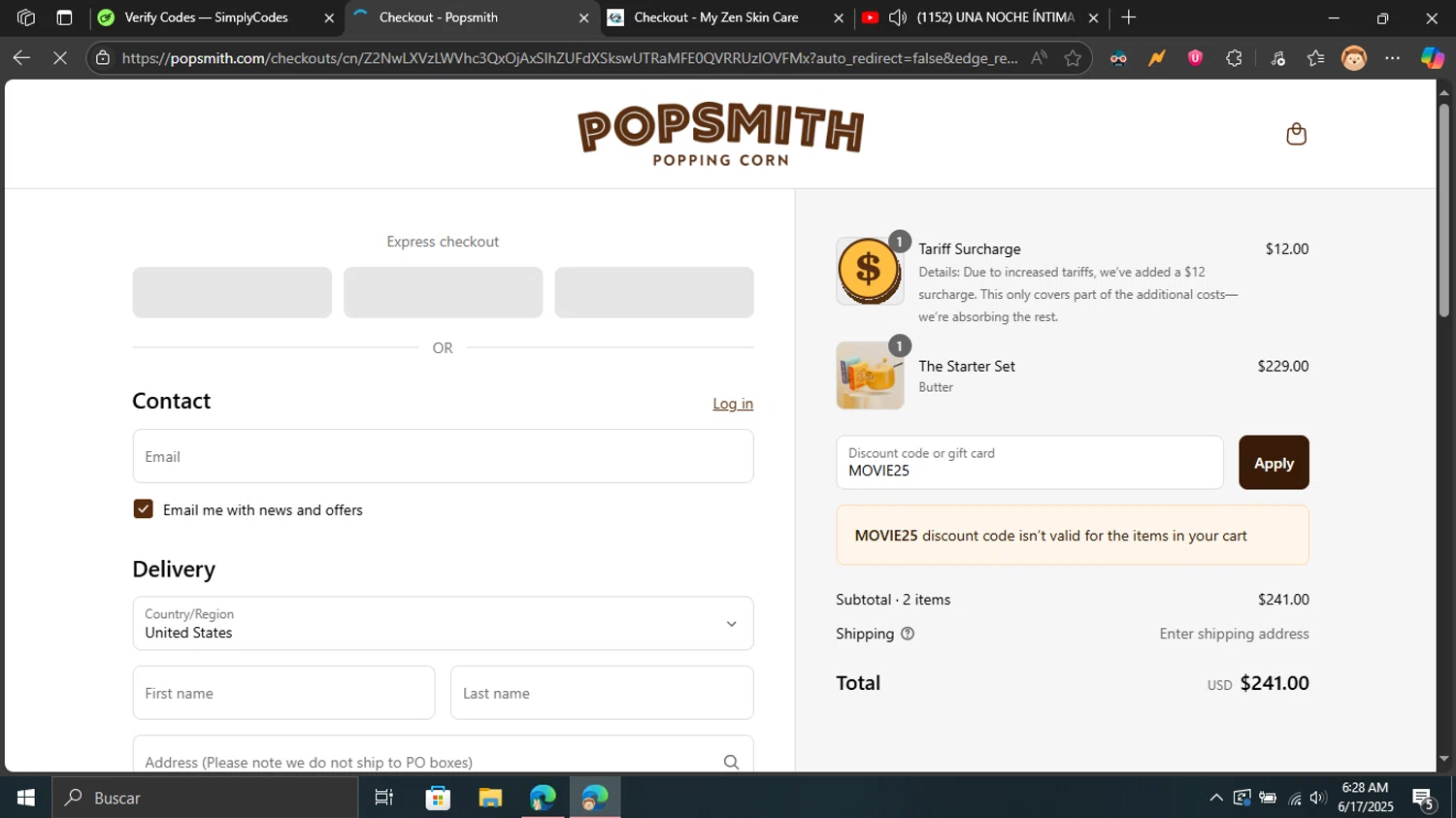
Task: Open browser Extensions puzzle icon
Action: pyautogui.click(x=1234, y=58)
